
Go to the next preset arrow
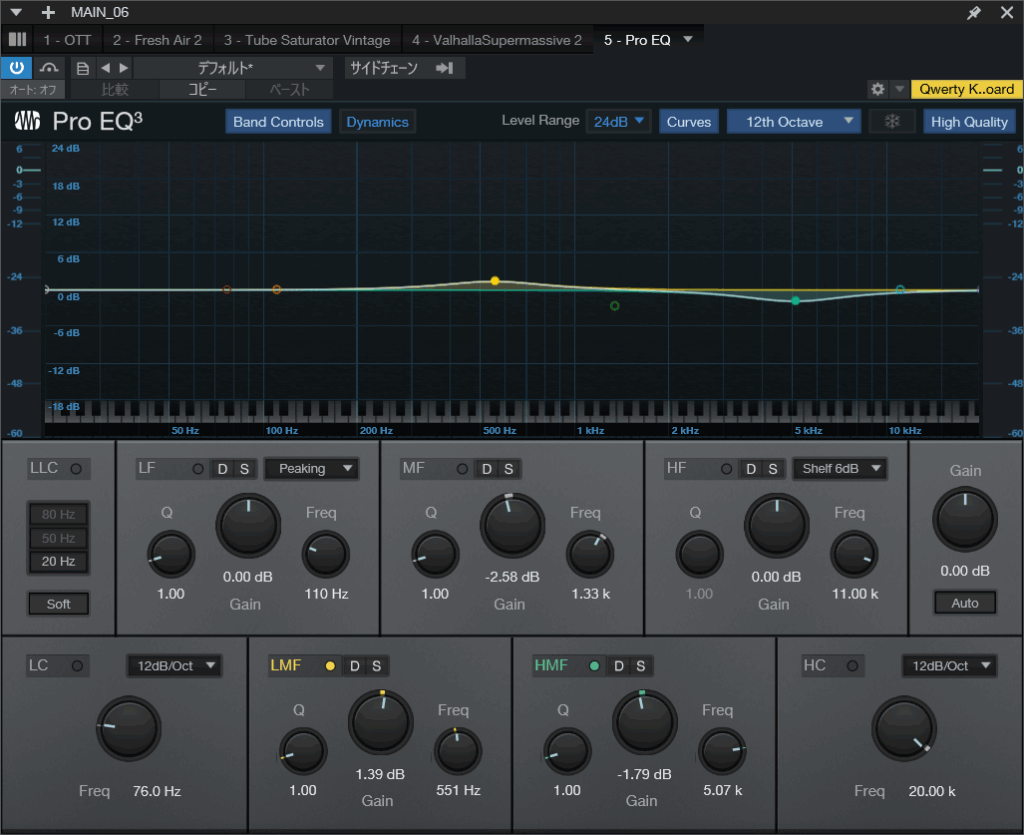123,68
